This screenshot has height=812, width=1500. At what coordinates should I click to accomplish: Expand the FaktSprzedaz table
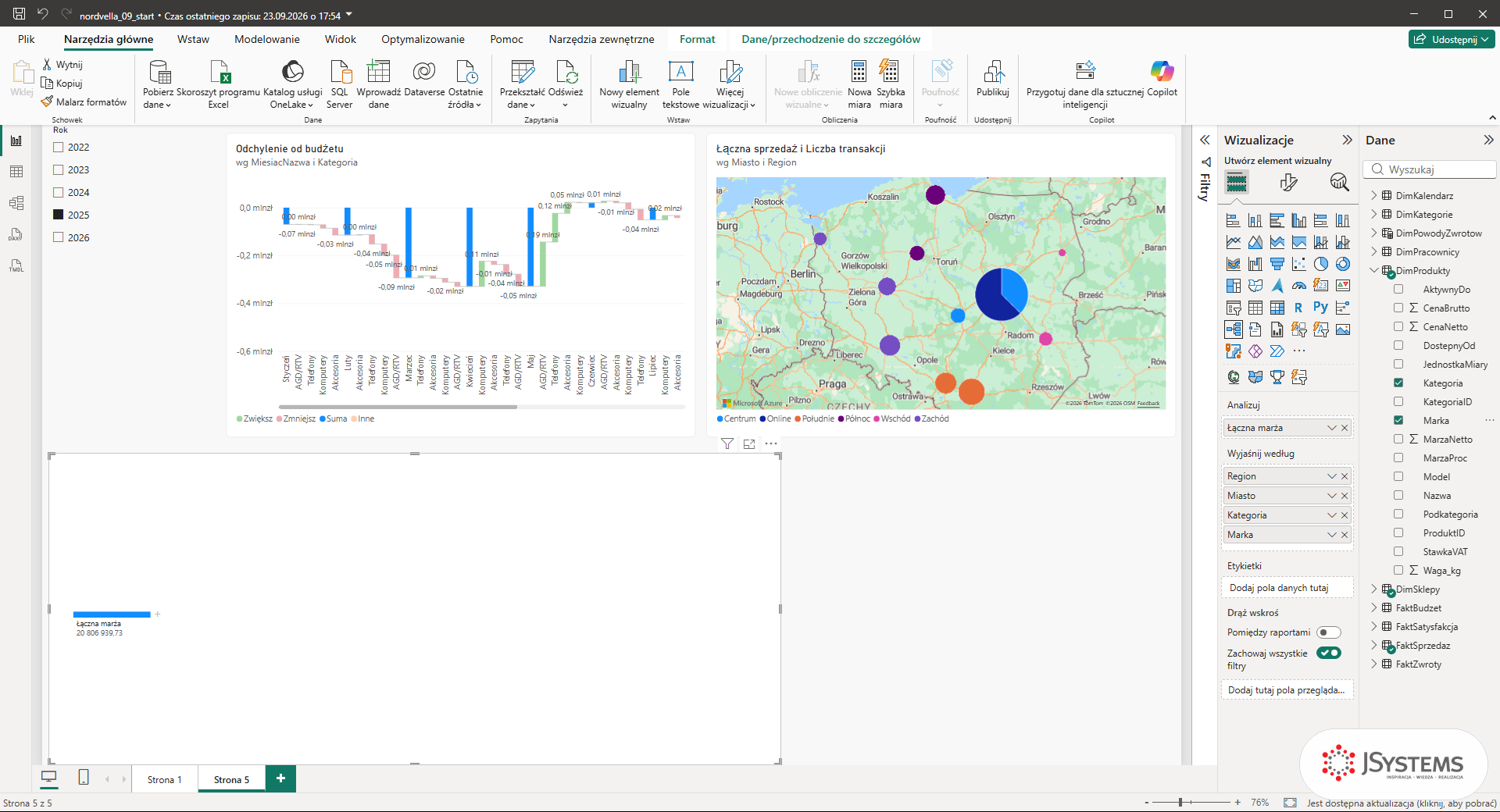pyautogui.click(x=1374, y=645)
